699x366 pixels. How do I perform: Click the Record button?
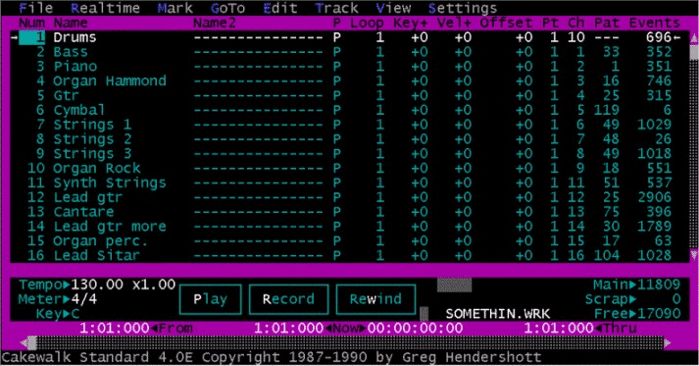point(288,299)
